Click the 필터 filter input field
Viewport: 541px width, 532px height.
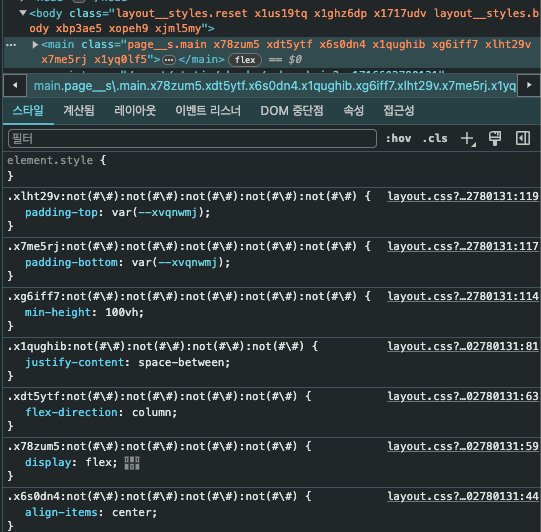coord(192,139)
